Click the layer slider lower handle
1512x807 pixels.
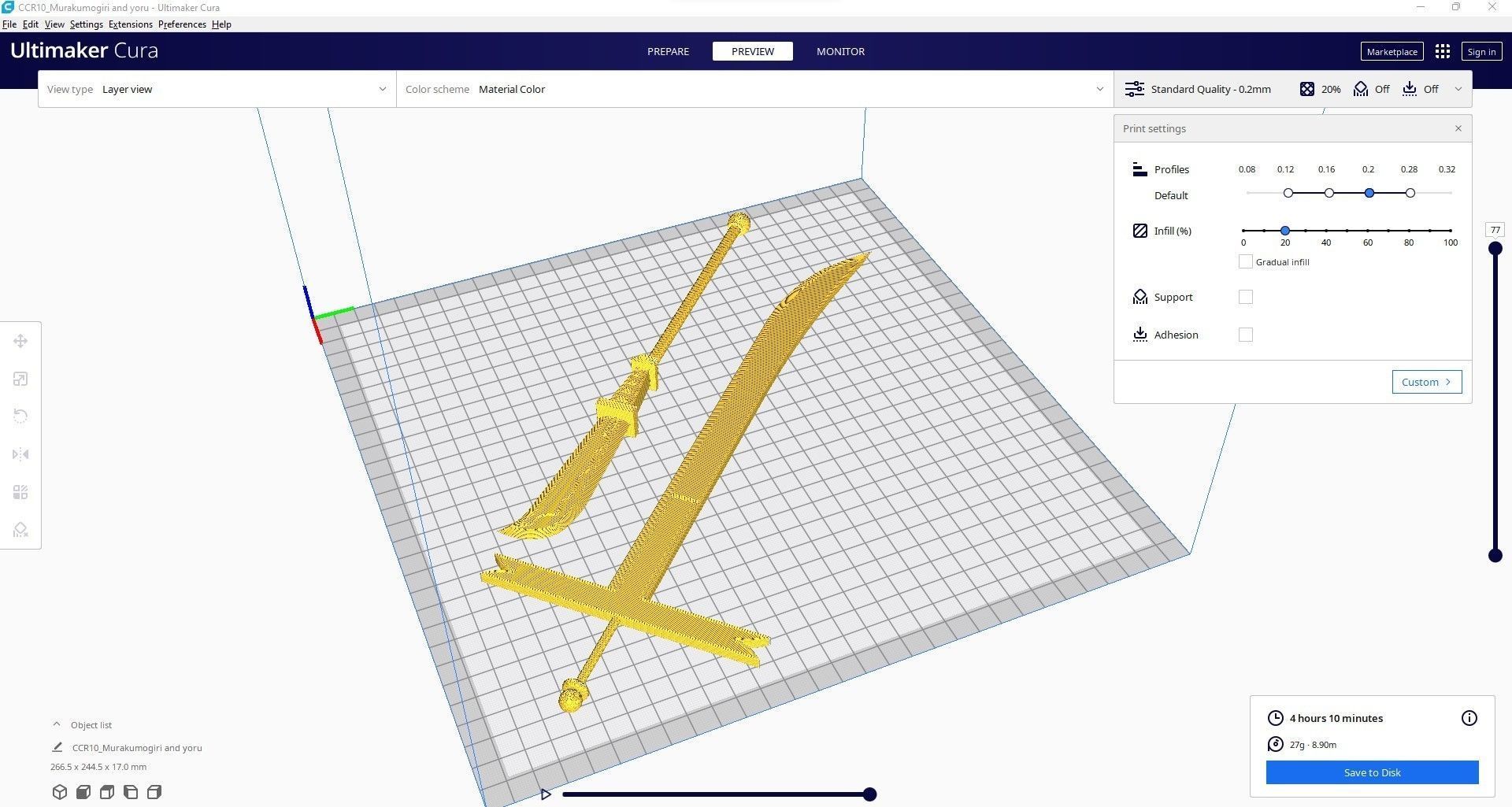click(1495, 556)
